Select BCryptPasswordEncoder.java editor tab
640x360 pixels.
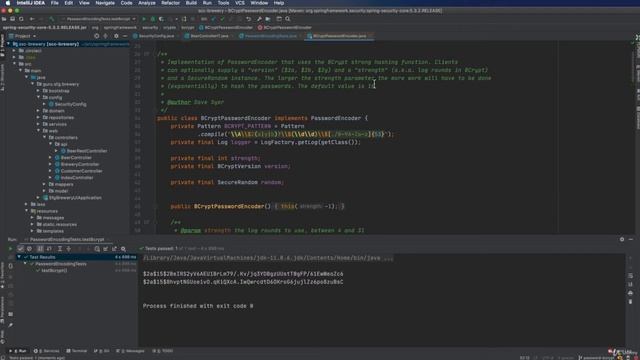(x=339, y=36)
